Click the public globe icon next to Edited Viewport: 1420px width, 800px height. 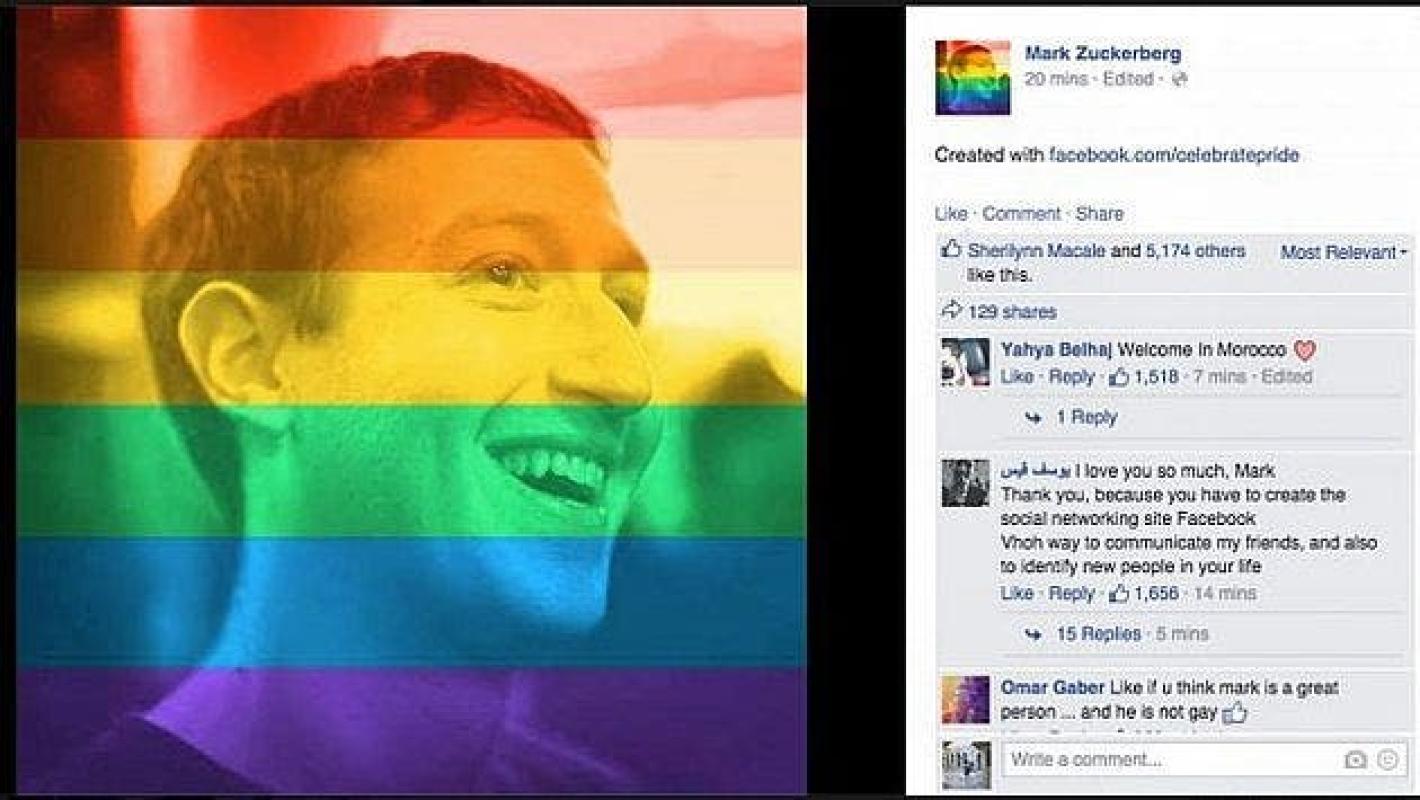pyautogui.click(x=1179, y=79)
